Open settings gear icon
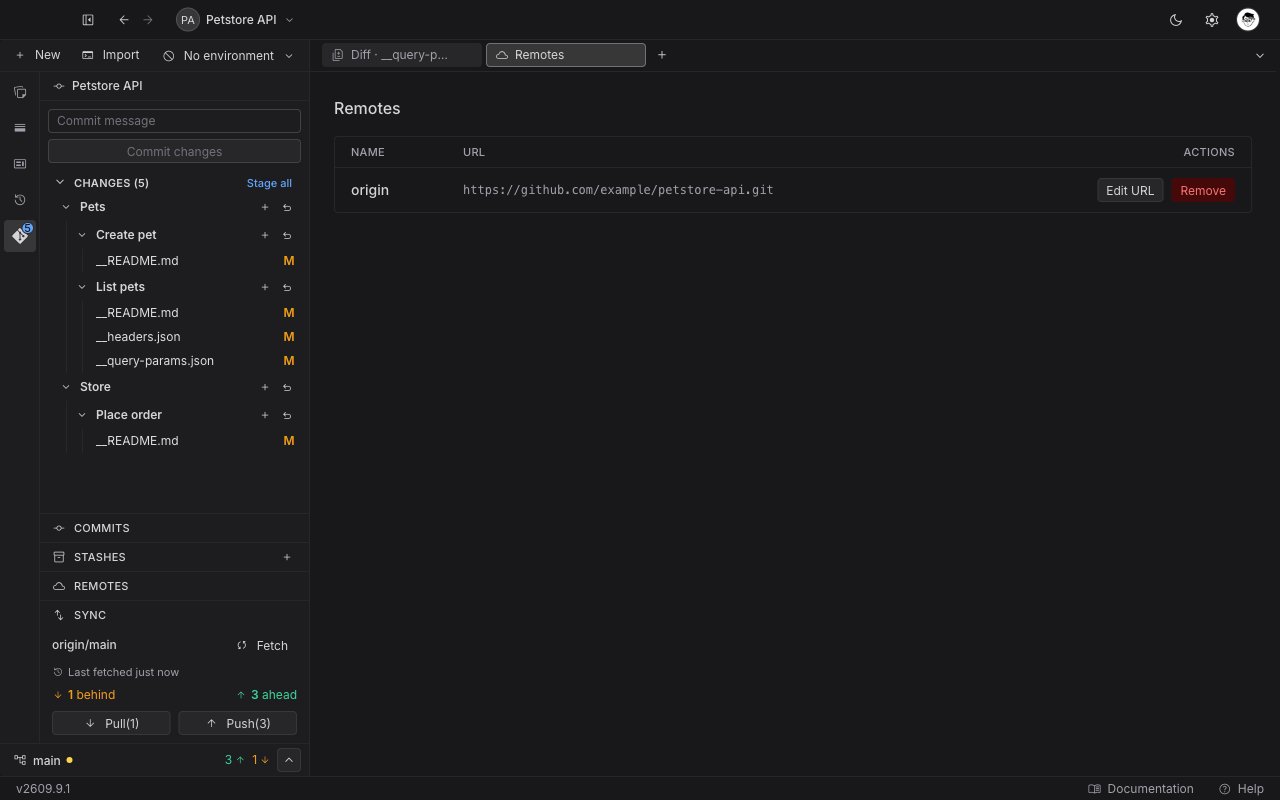Screen dimensions: 1280x800 pyautogui.click(x=1212, y=19)
